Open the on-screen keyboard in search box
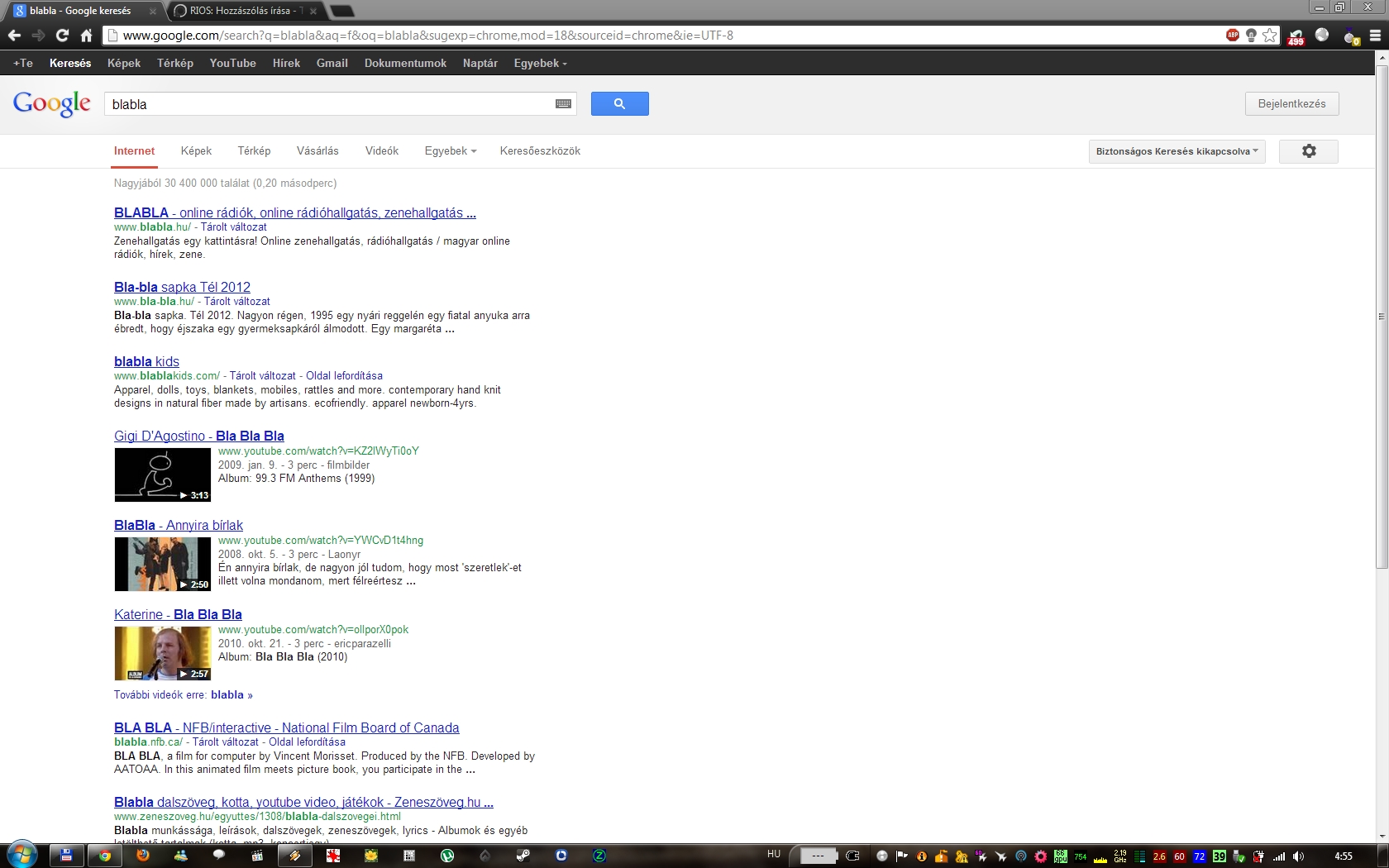 tap(563, 104)
